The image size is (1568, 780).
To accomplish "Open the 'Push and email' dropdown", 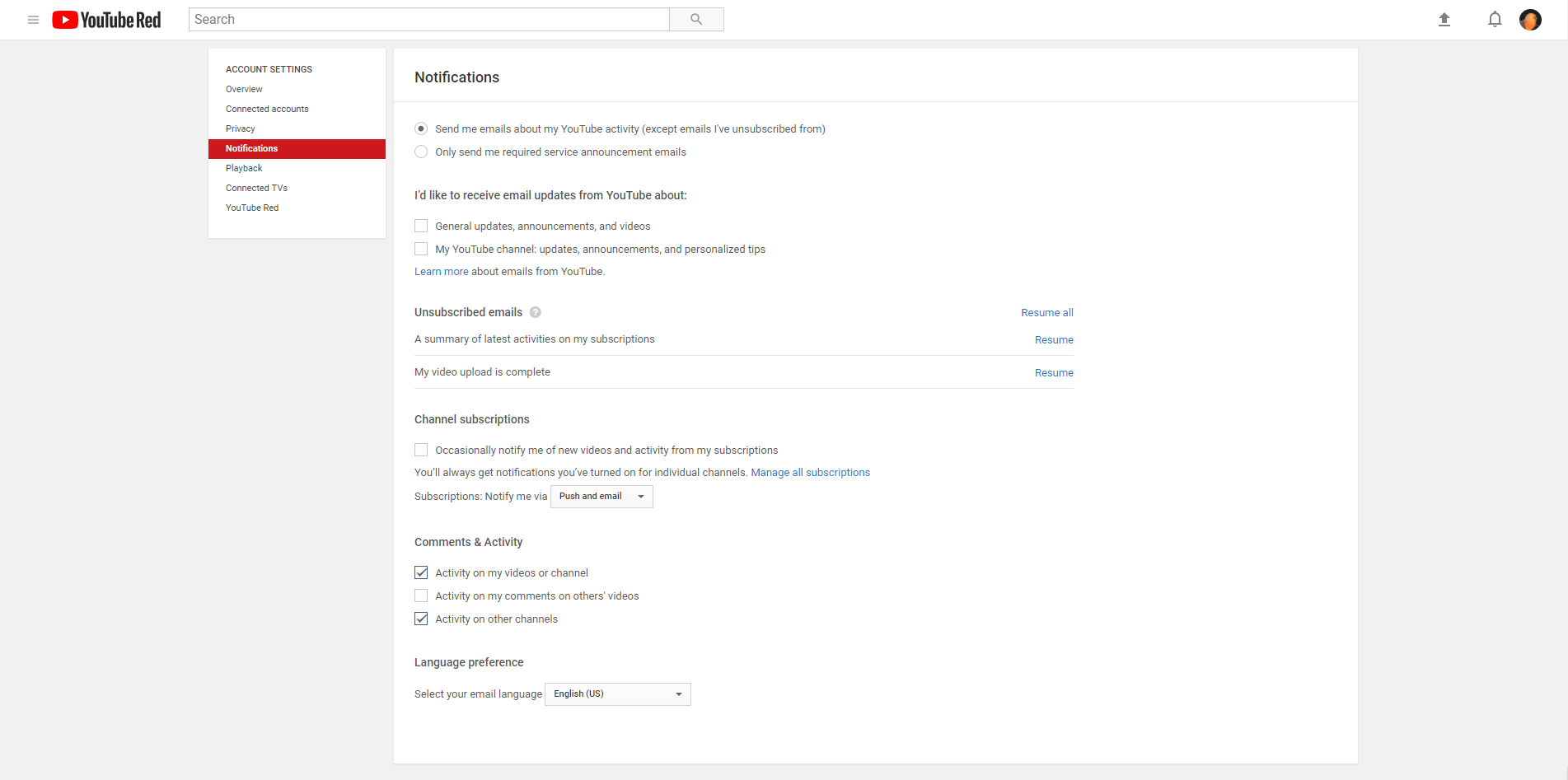I will click(601, 497).
